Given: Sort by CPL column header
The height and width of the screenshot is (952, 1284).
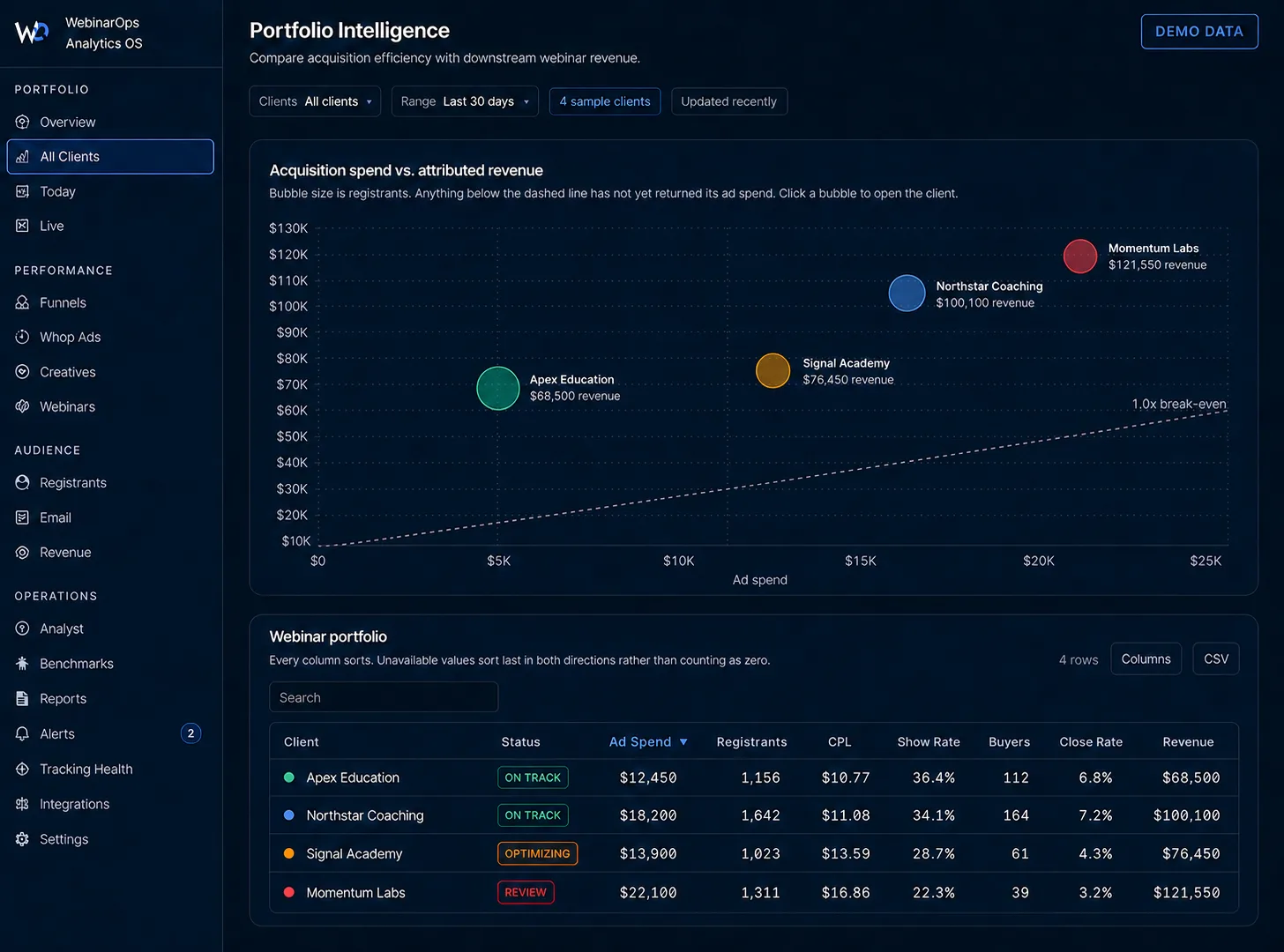Looking at the screenshot, I should point(840,742).
